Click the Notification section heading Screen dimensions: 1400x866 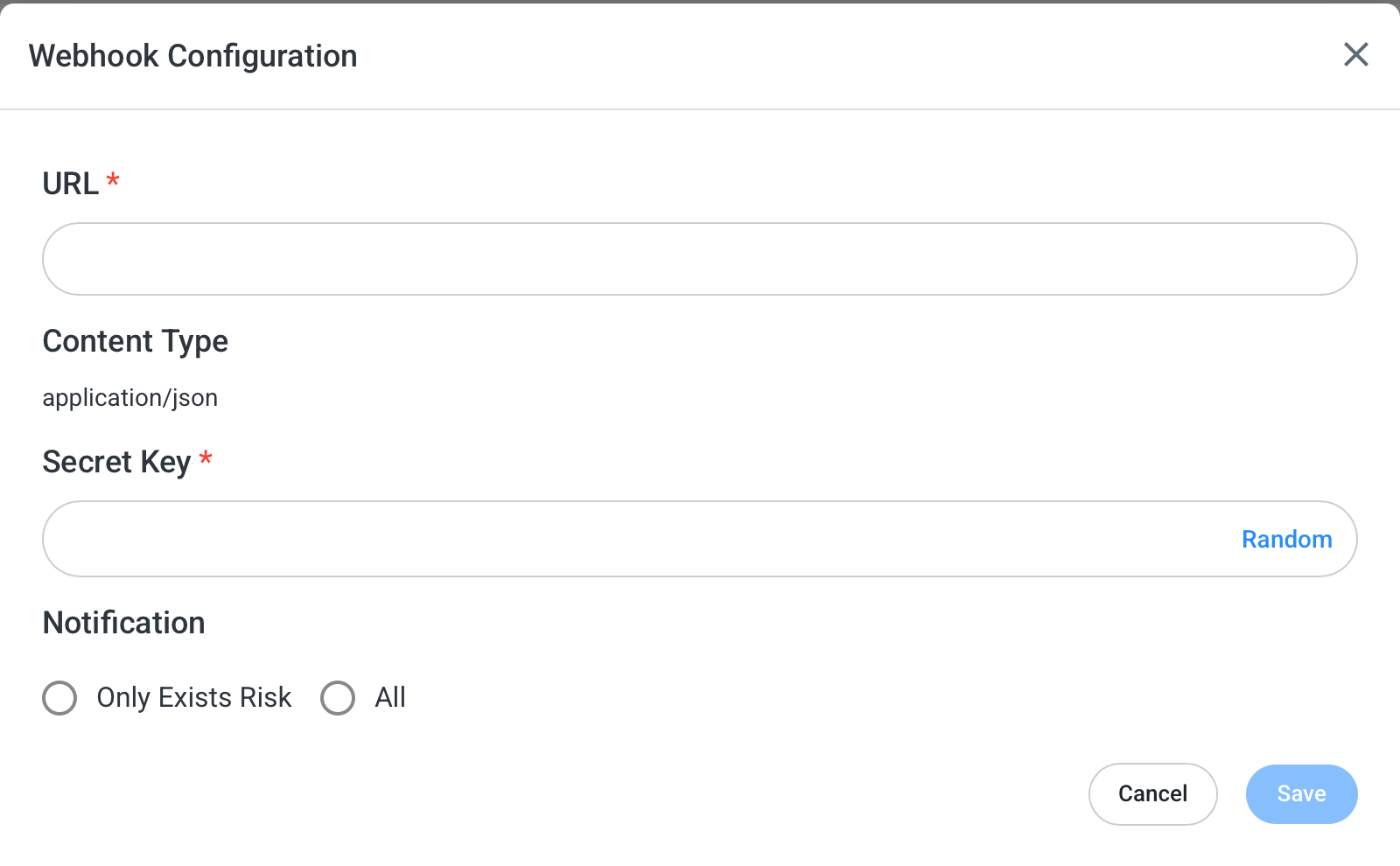123,623
